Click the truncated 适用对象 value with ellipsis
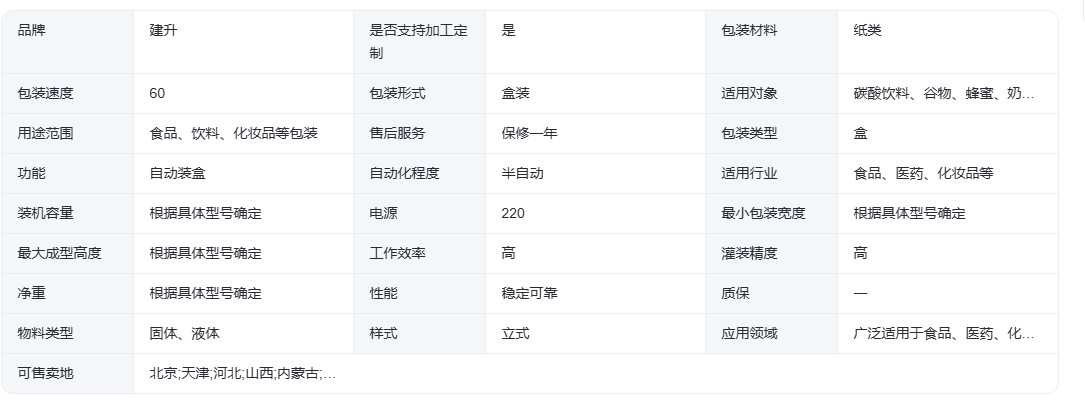Screen dimensions: 1085x401 944,93
